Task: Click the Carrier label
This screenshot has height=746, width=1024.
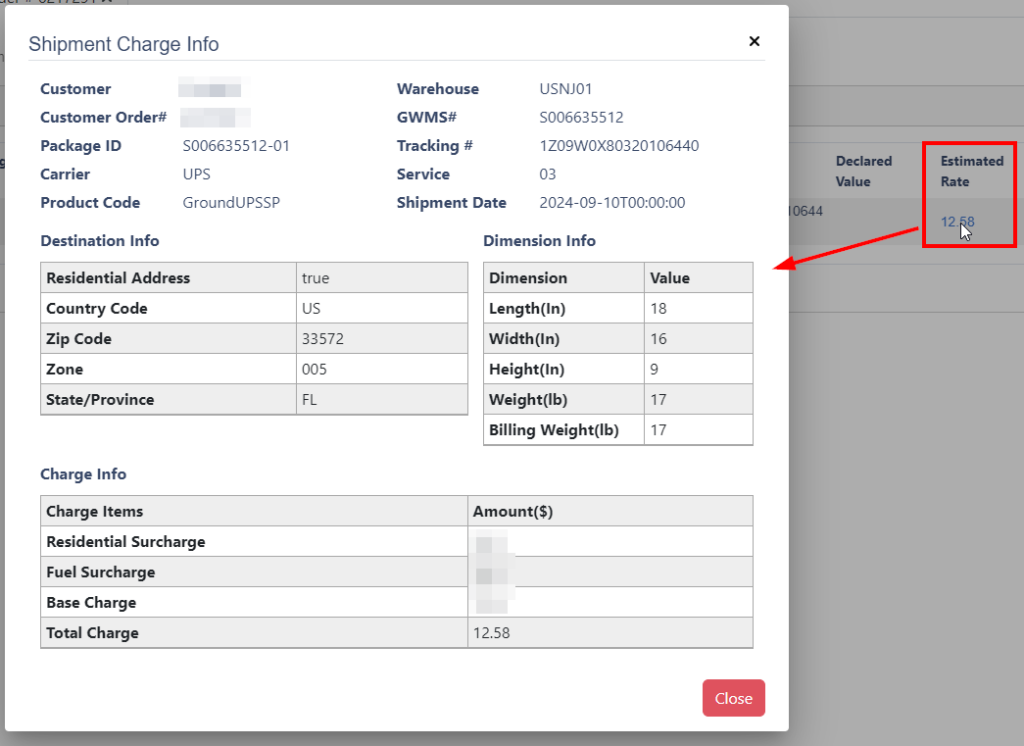Action: tap(65, 174)
